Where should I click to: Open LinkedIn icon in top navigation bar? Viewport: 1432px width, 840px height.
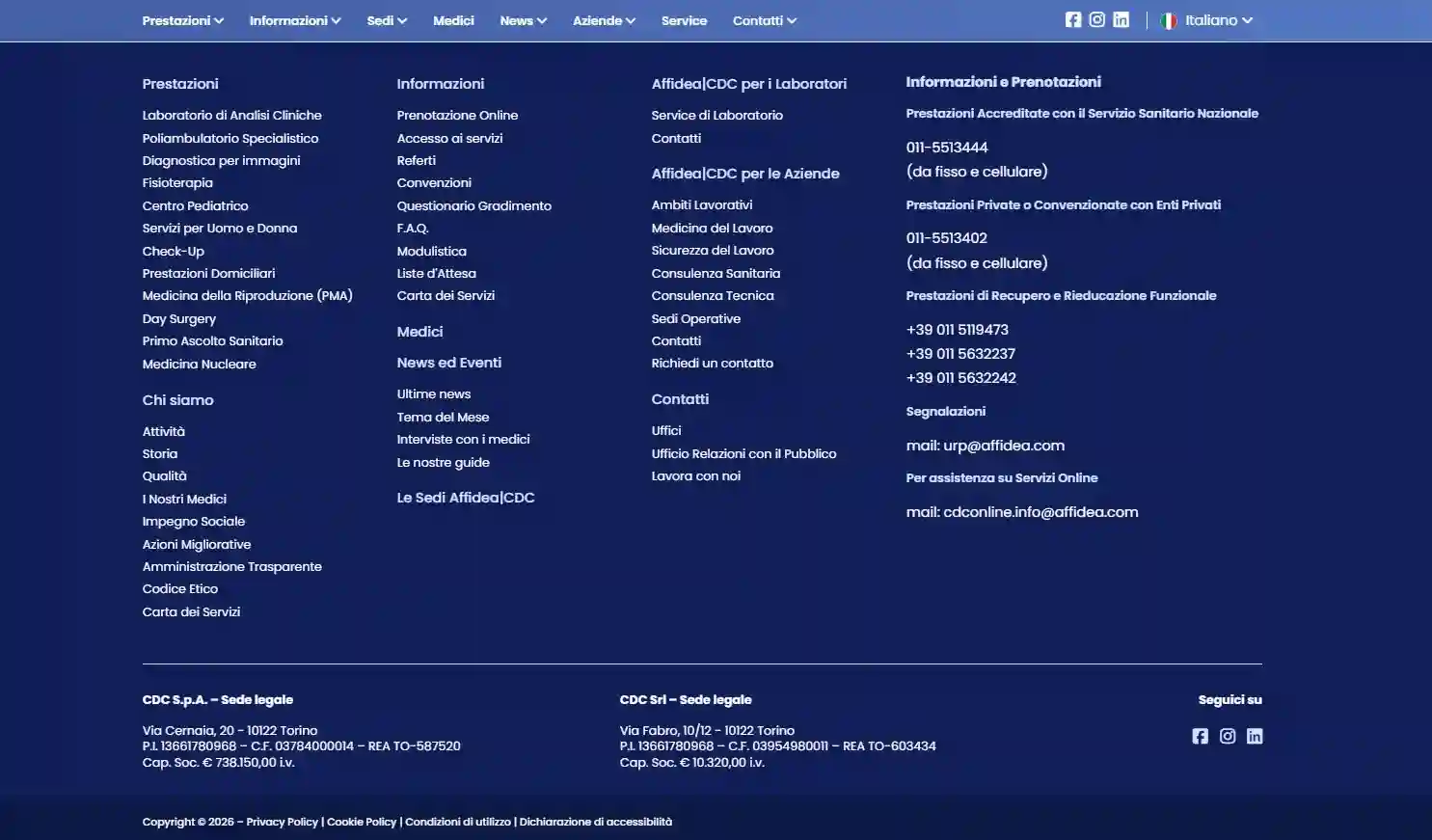click(1121, 20)
